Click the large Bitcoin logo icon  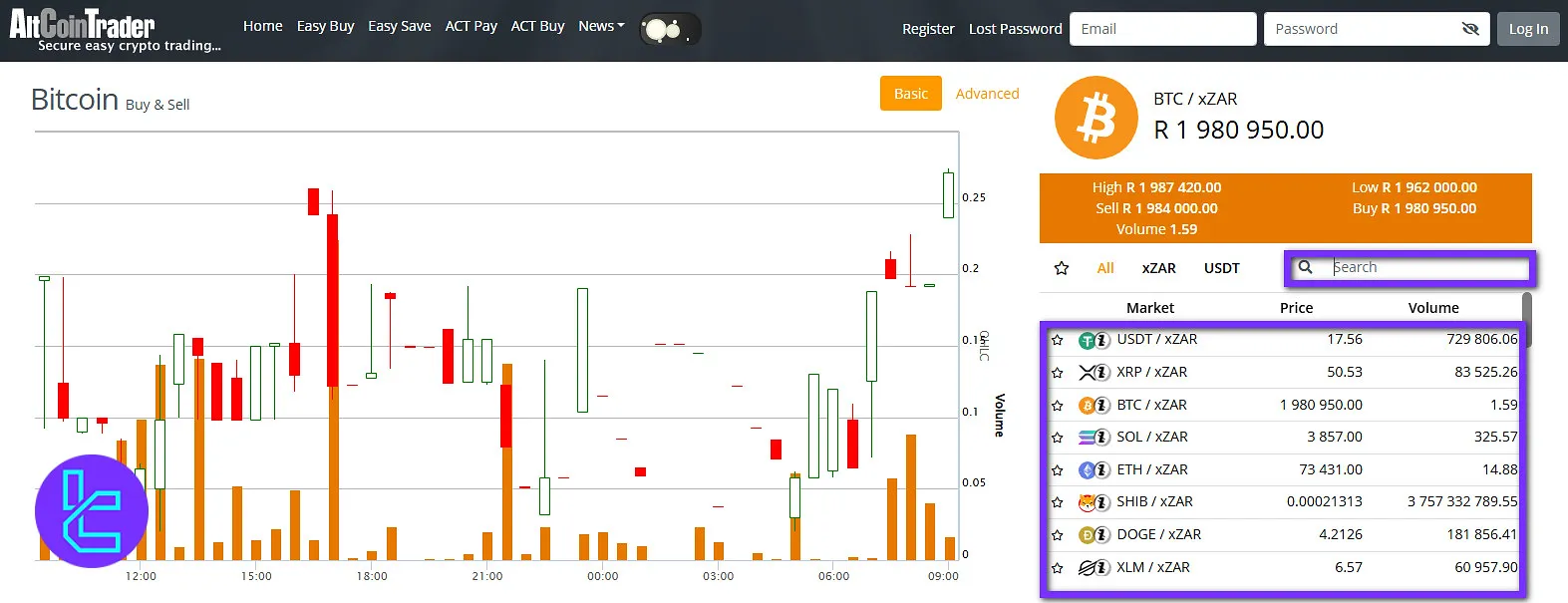(x=1096, y=119)
